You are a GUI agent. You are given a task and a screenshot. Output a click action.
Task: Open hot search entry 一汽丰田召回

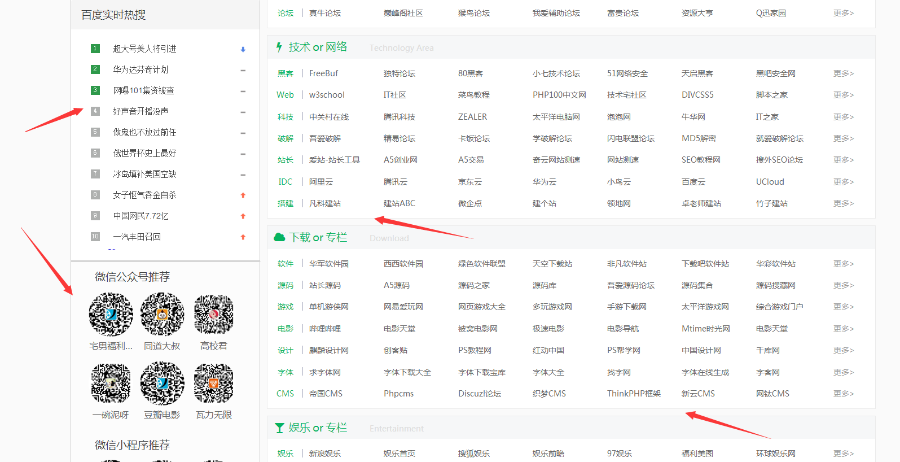[x=136, y=236]
